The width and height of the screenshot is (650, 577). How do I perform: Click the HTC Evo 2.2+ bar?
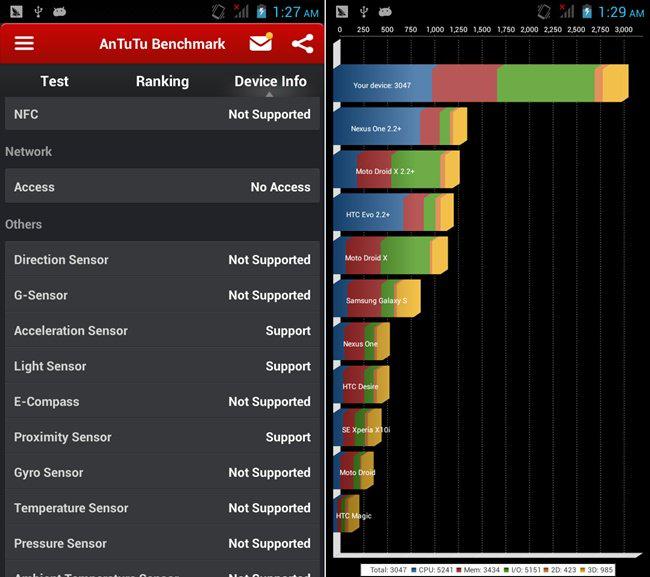(393, 212)
